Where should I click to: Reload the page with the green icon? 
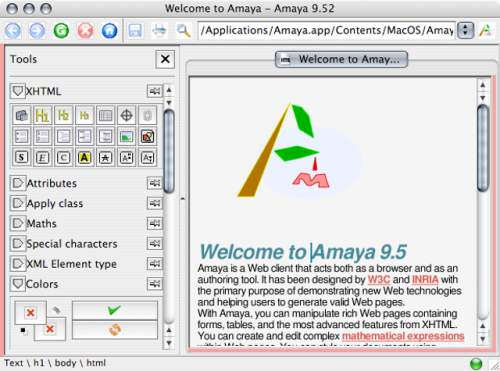[x=61, y=31]
